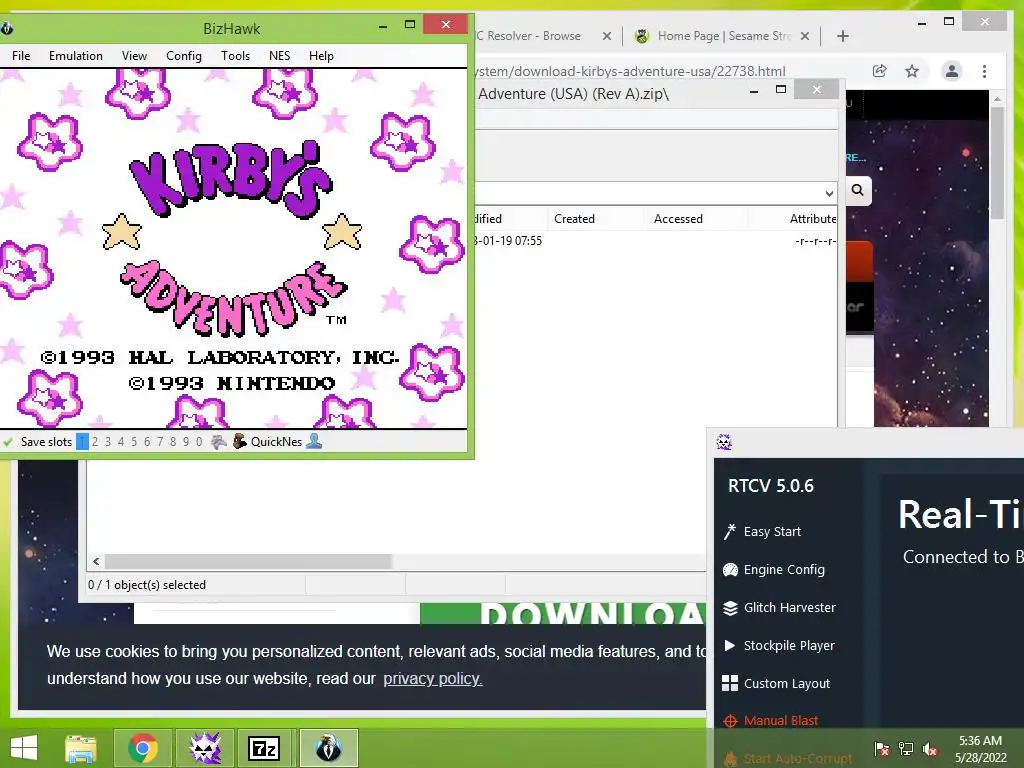Click the website search magnifier icon
1024x768 pixels.
point(857,190)
